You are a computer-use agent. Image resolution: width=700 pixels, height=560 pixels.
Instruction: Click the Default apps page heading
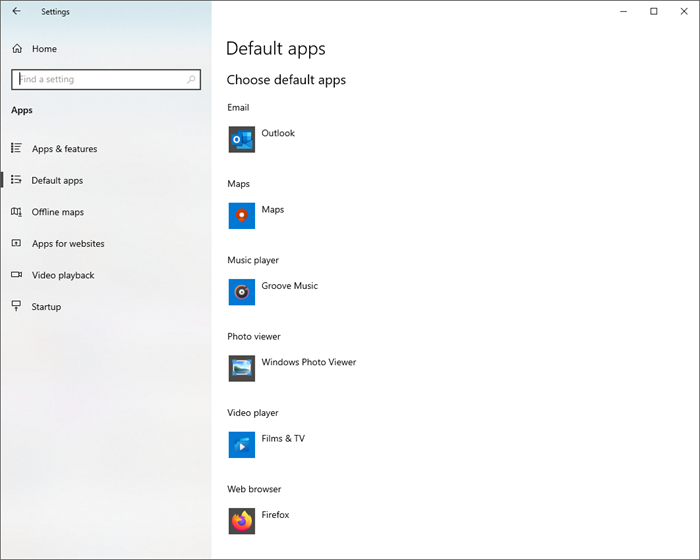click(x=276, y=49)
